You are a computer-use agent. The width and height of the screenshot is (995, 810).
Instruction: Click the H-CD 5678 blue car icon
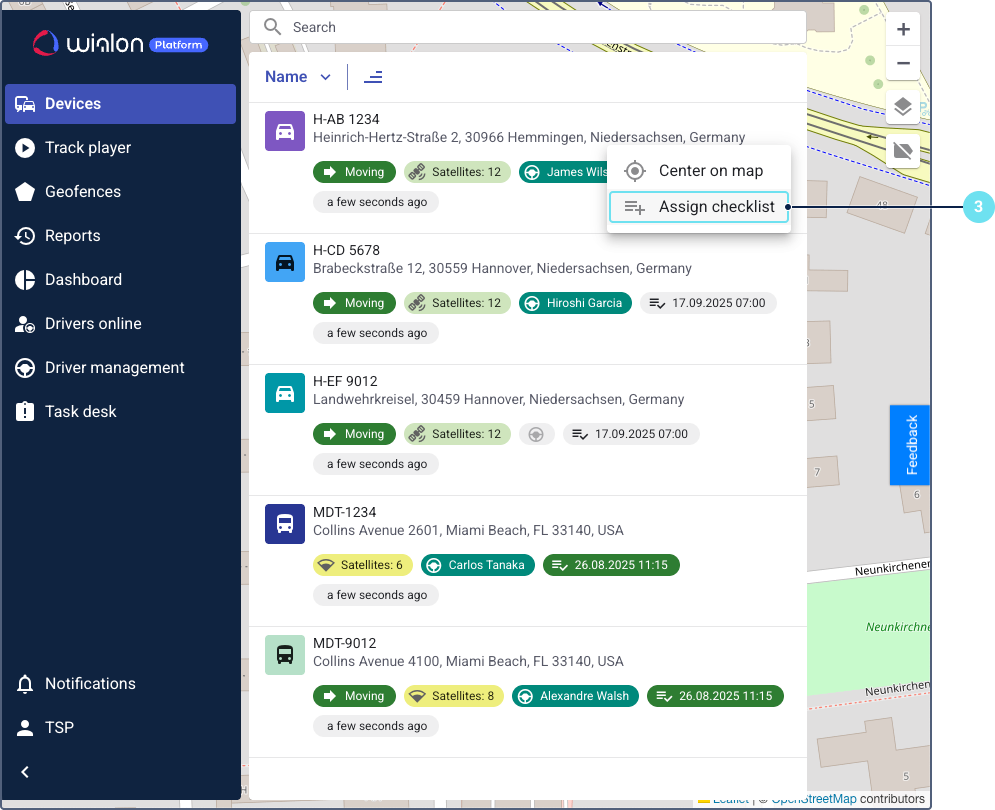[x=285, y=262]
